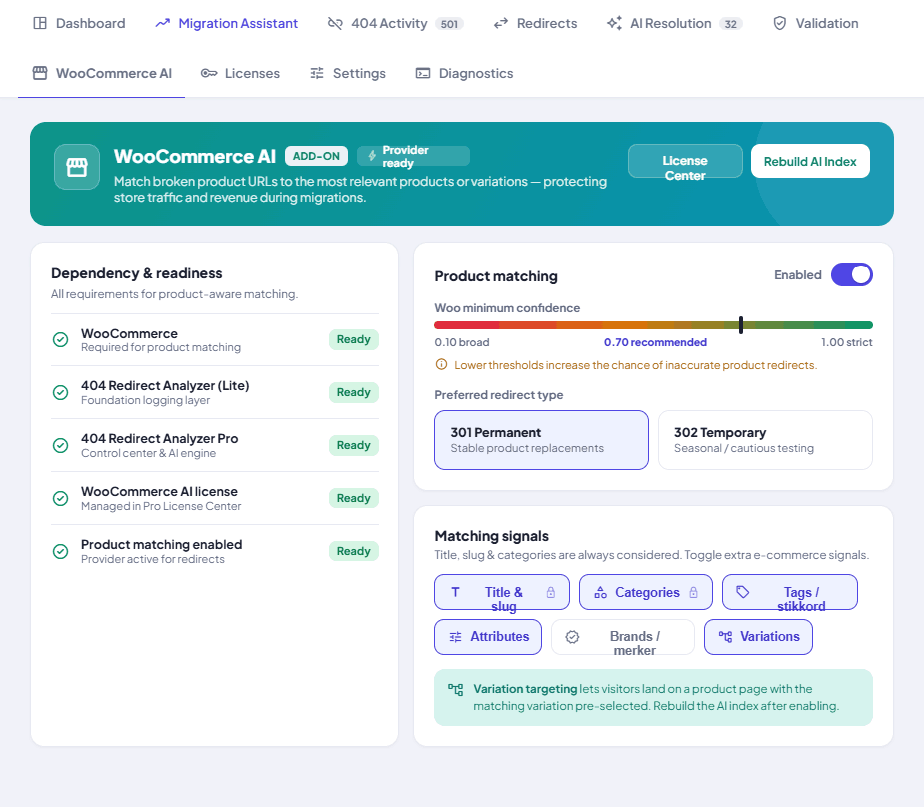Click check icon beside WooCommerce AI license
924x807 pixels.
61,499
